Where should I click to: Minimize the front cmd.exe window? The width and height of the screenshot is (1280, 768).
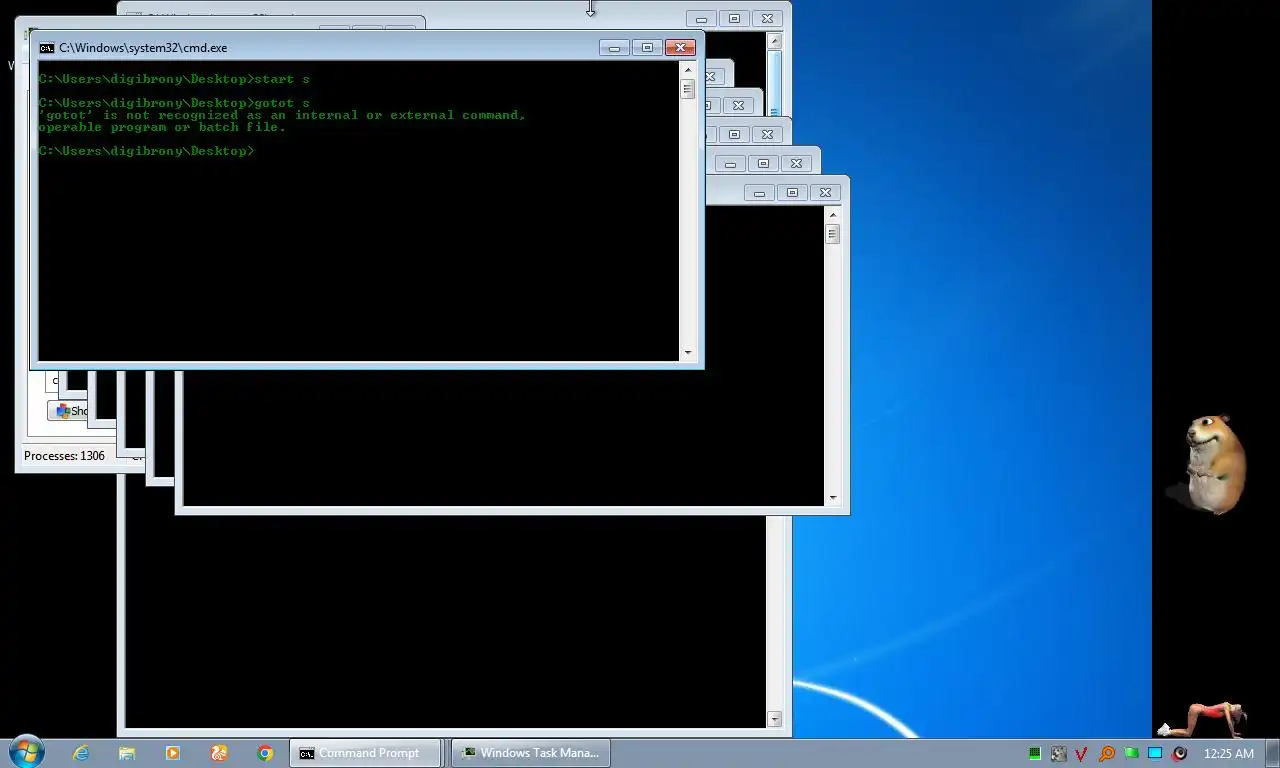pyautogui.click(x=614, y=47)
